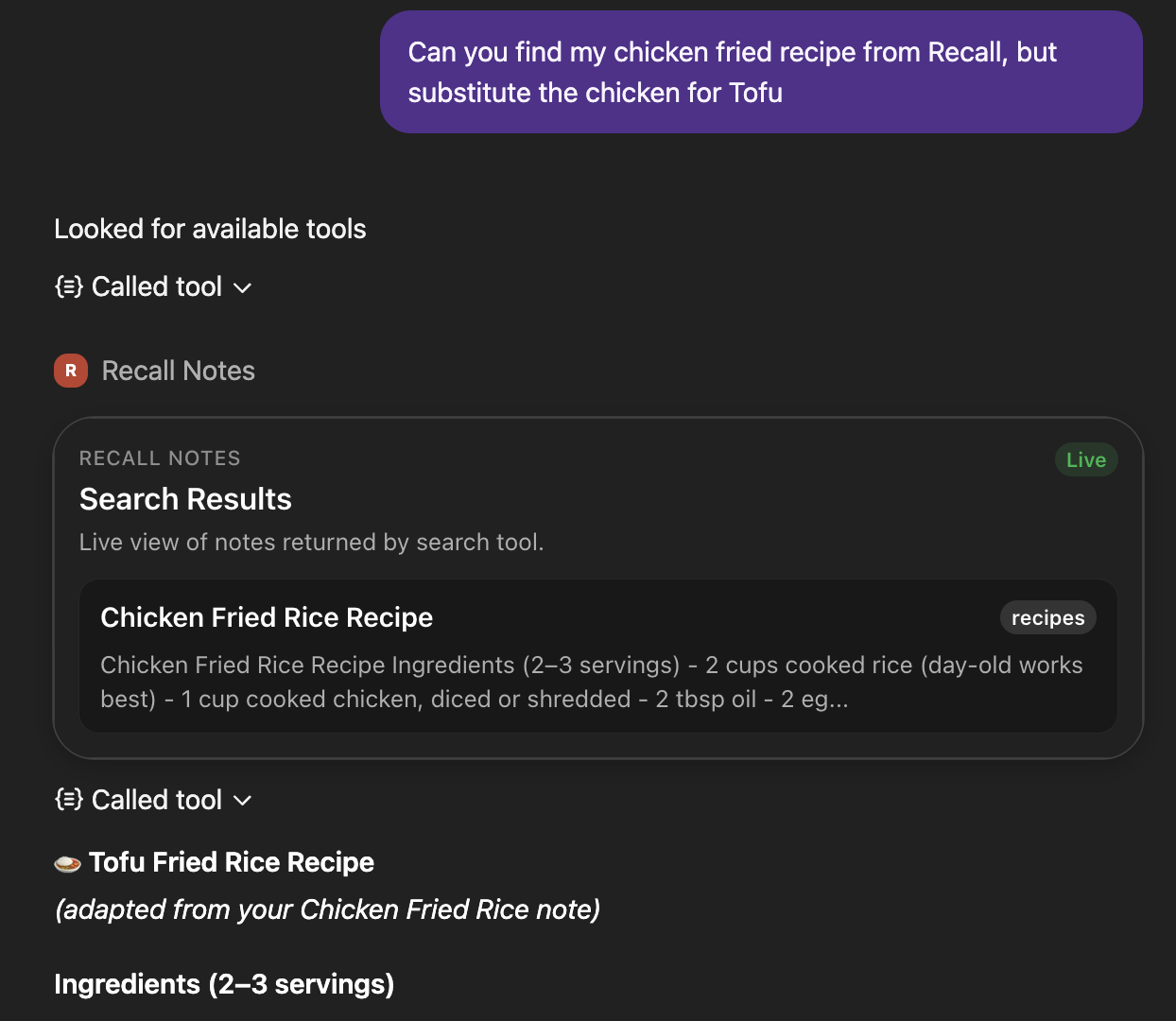This screenshot has height=1021, width=1176.
Task: Expand the chevron beside the first Called tool
Action: pos(242,288)
